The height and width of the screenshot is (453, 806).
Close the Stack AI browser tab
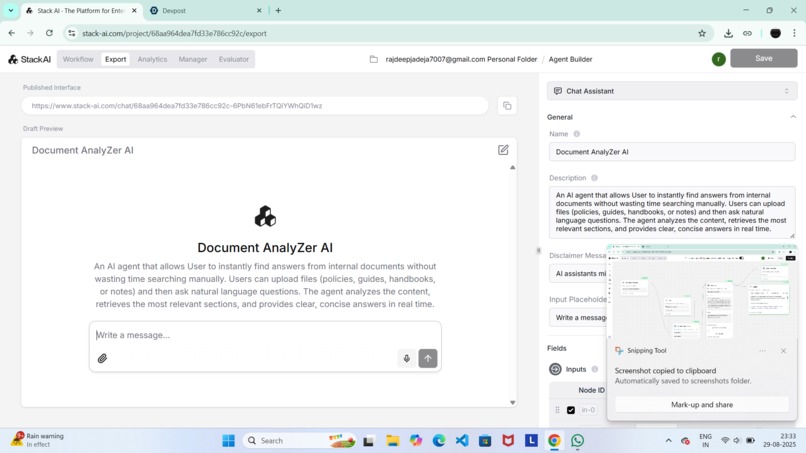pos(134,10)
